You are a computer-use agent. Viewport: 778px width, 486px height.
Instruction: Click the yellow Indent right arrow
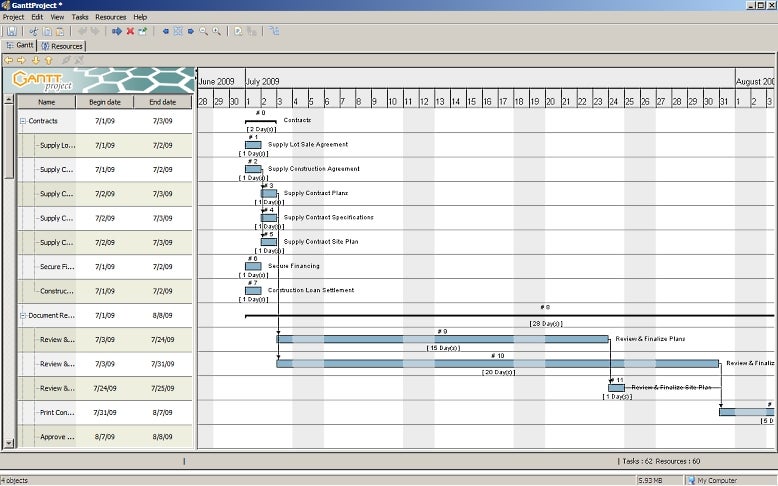coord(21,60)
